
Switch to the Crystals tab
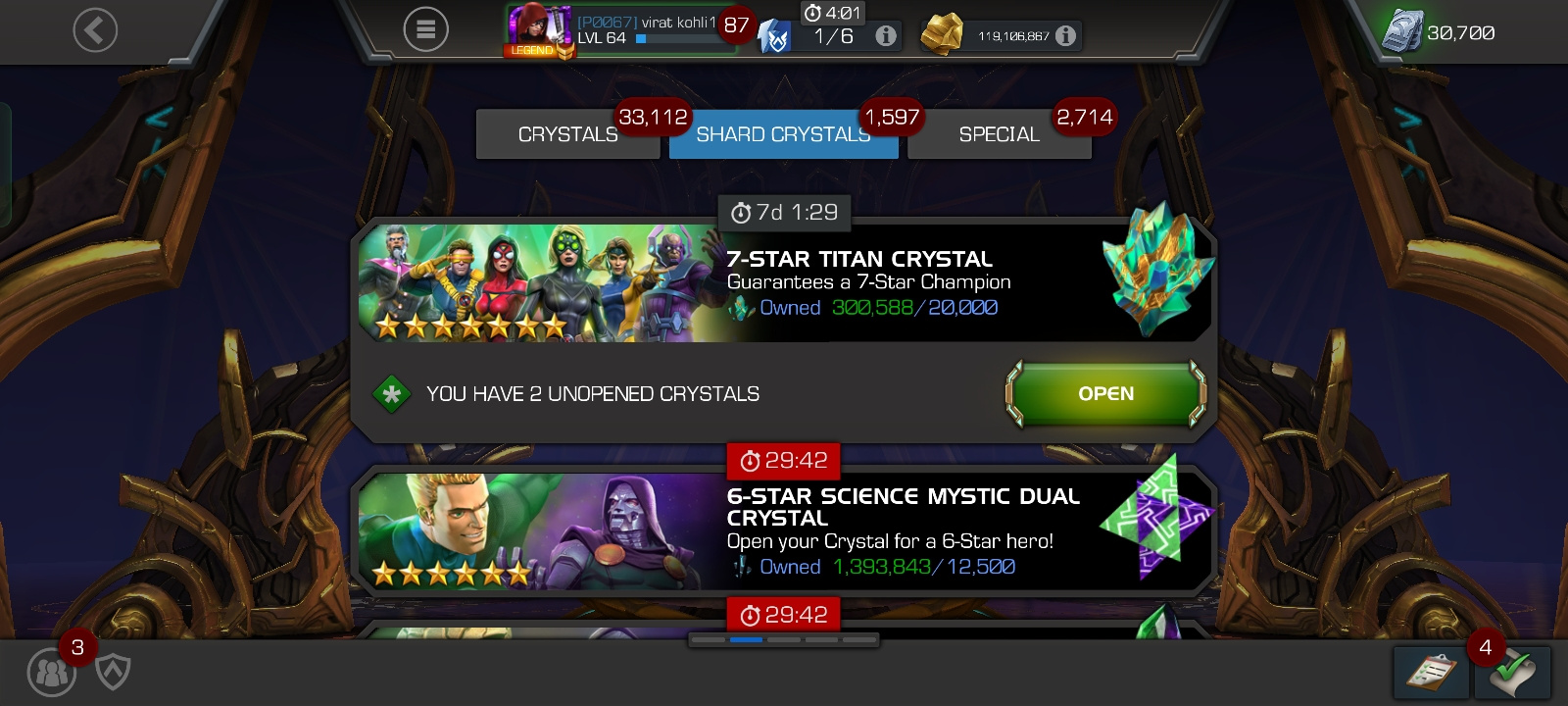tap(568, 134)
